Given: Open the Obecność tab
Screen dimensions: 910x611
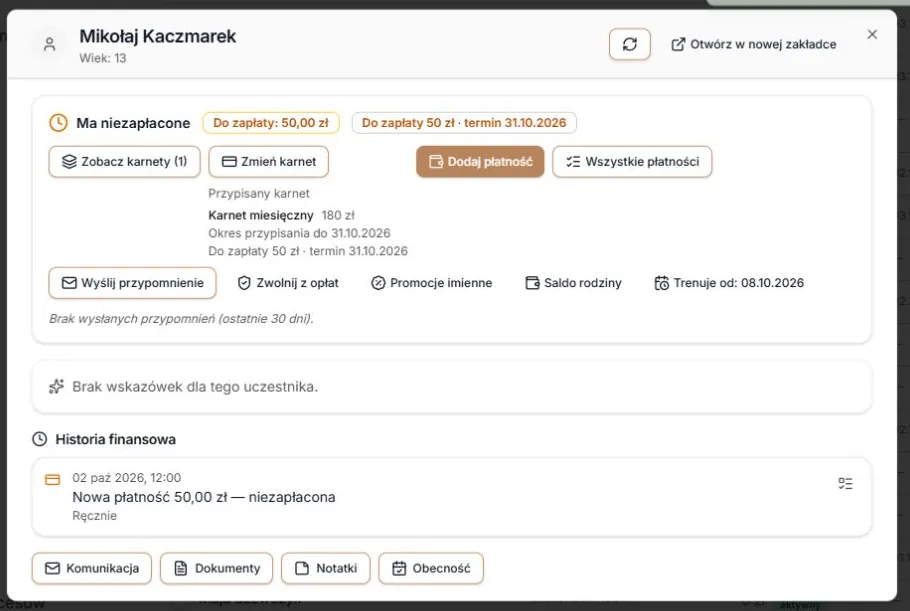Looking at the screenshot, I should pos(431,569).
